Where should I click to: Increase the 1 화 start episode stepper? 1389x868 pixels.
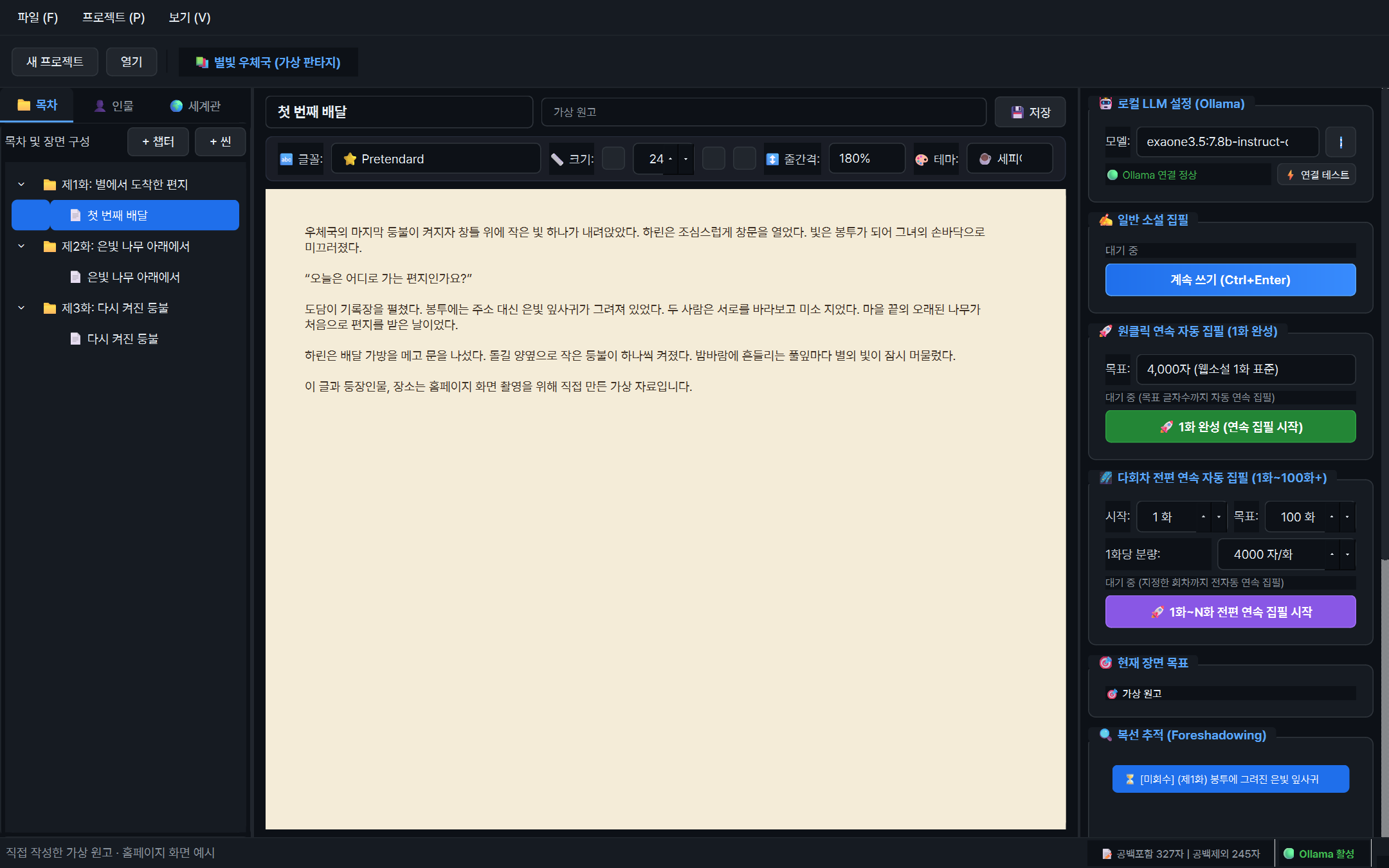coord(1203,517)
